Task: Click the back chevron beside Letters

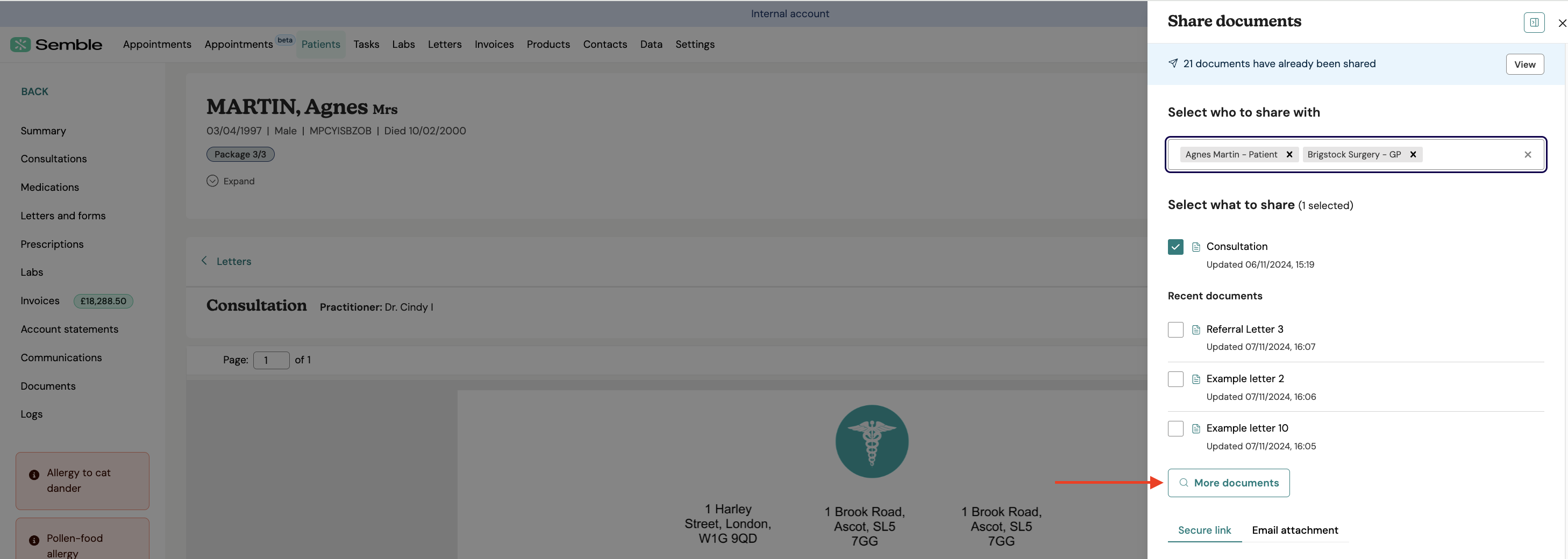Action: point(204,260)
